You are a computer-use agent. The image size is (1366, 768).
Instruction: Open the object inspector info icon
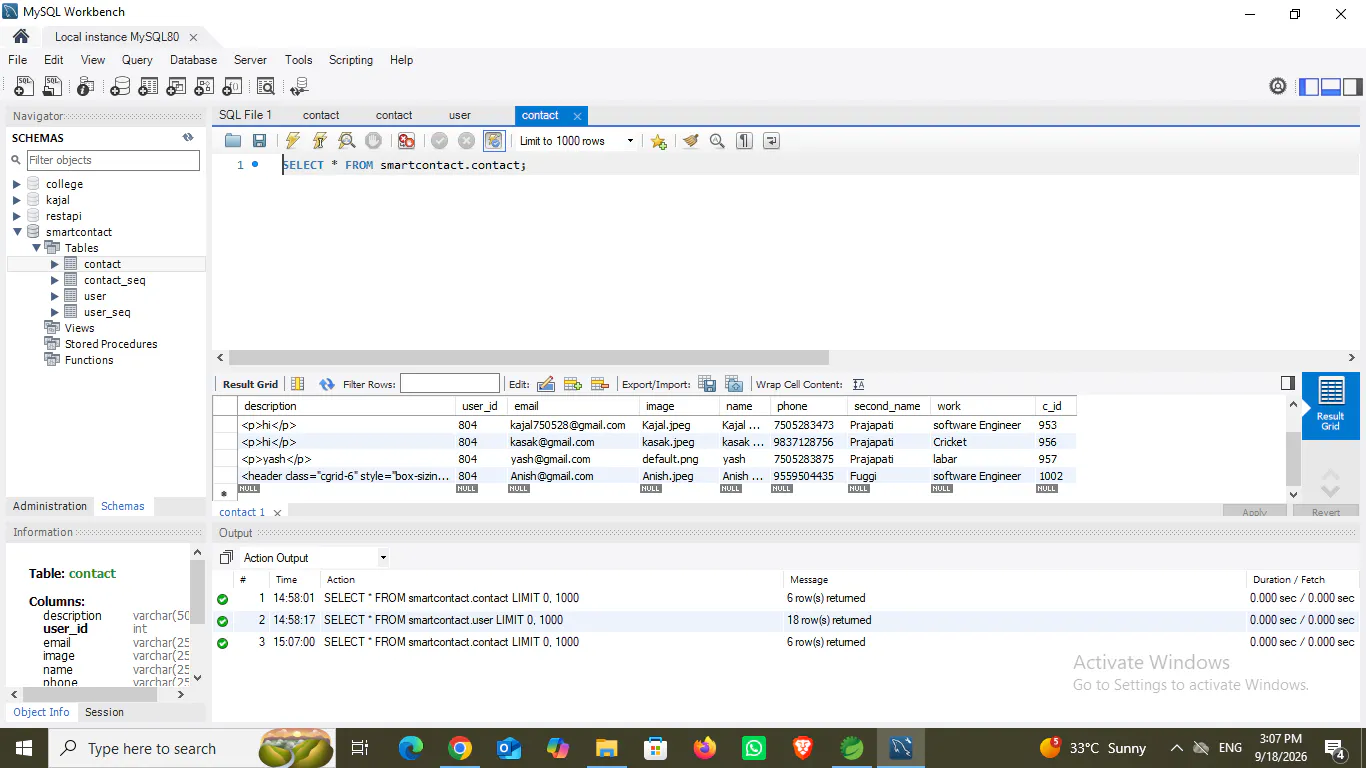pos(86,87)
